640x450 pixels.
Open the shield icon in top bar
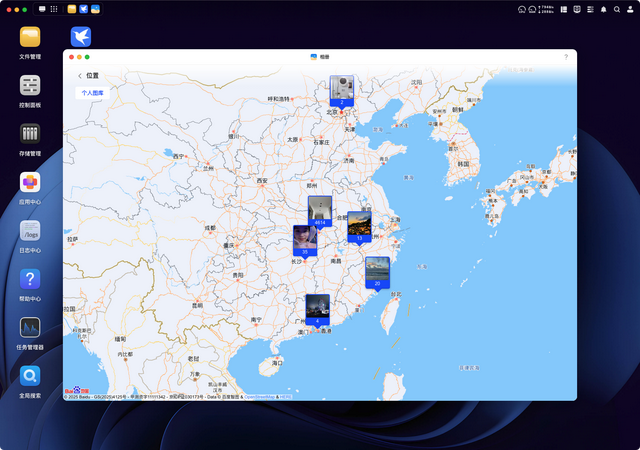tap(577, 9)
